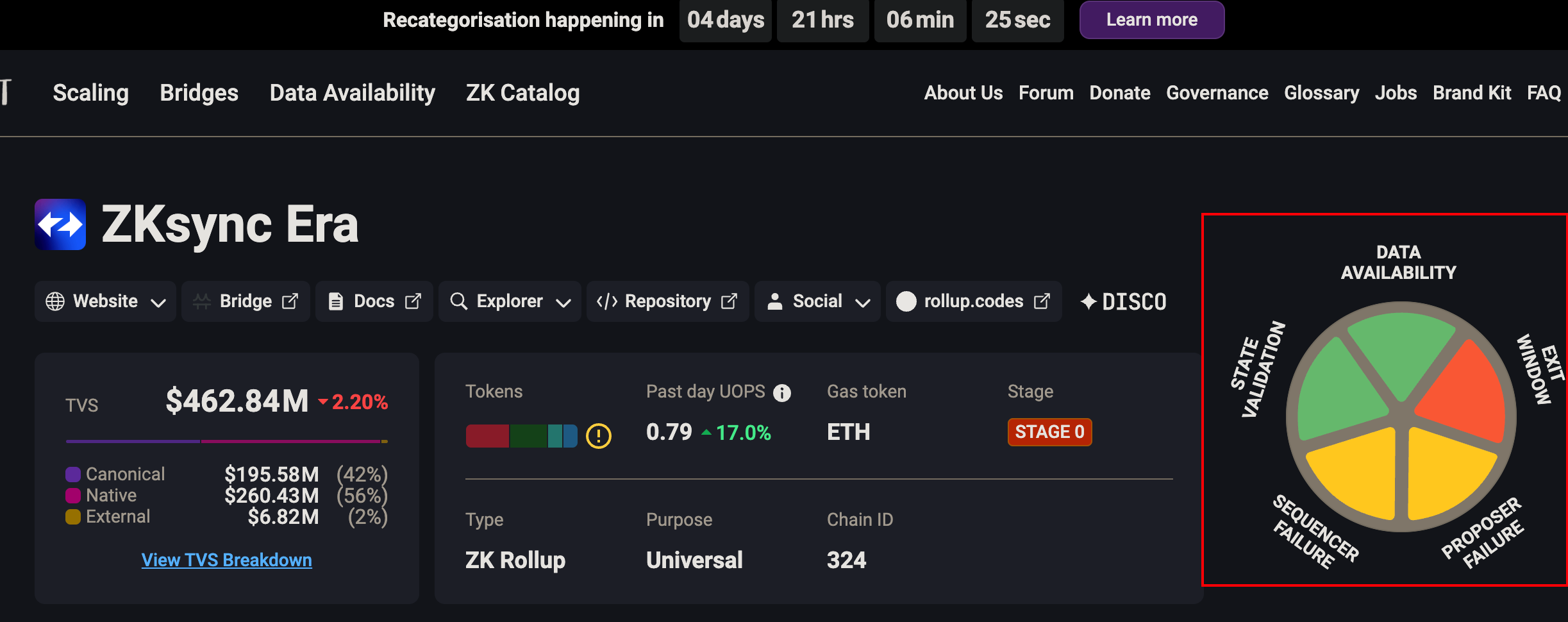
Task: Click the '04 days' countdown box
Action: (x=726, y=21)
